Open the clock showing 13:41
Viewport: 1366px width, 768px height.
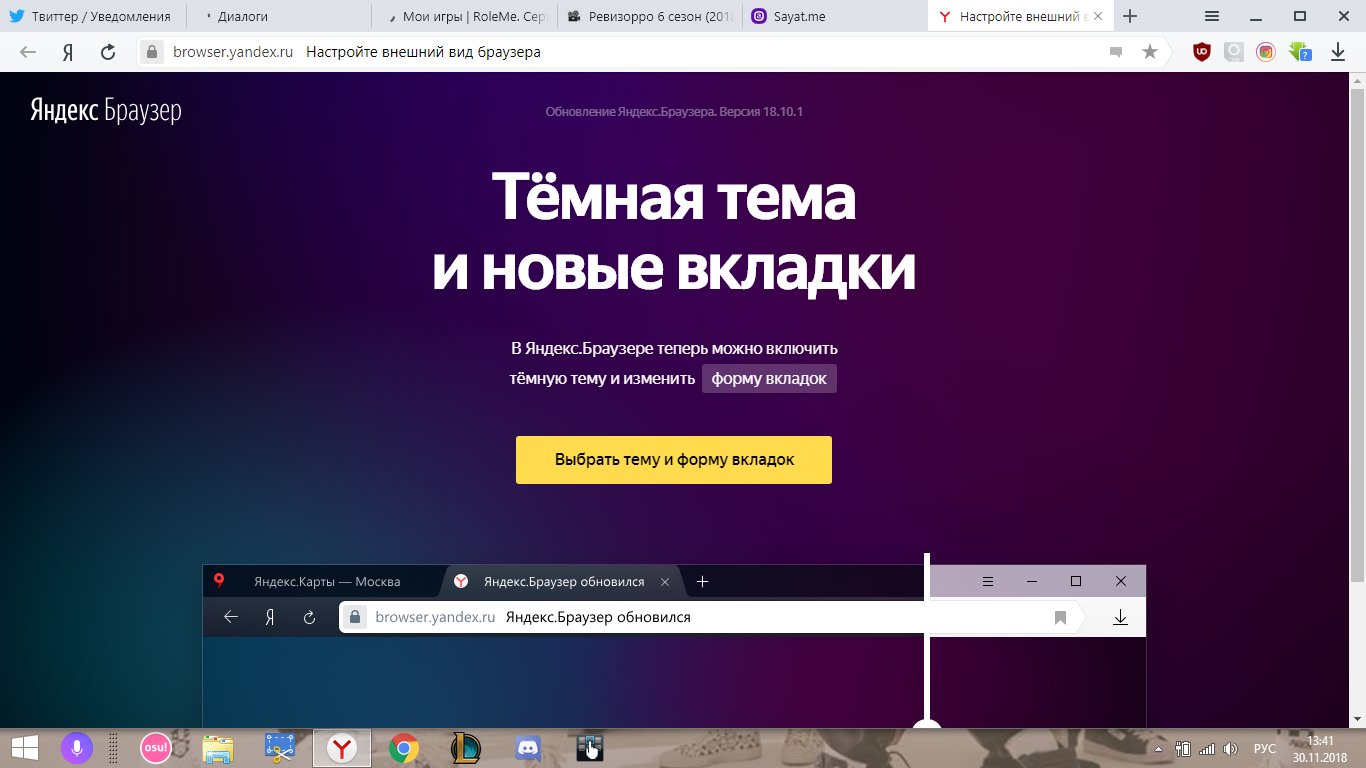tap(1321, 748)
